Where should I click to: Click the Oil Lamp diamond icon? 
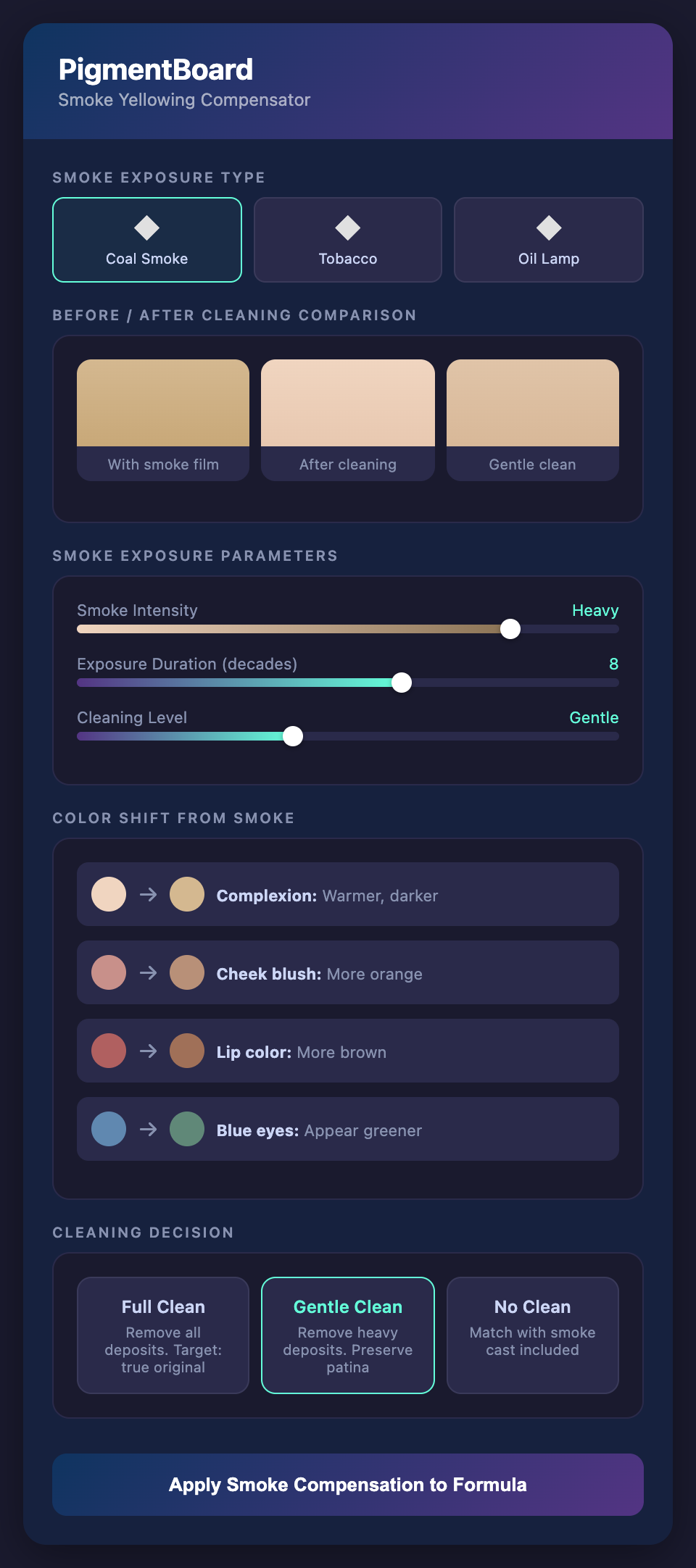pos(549,228)
